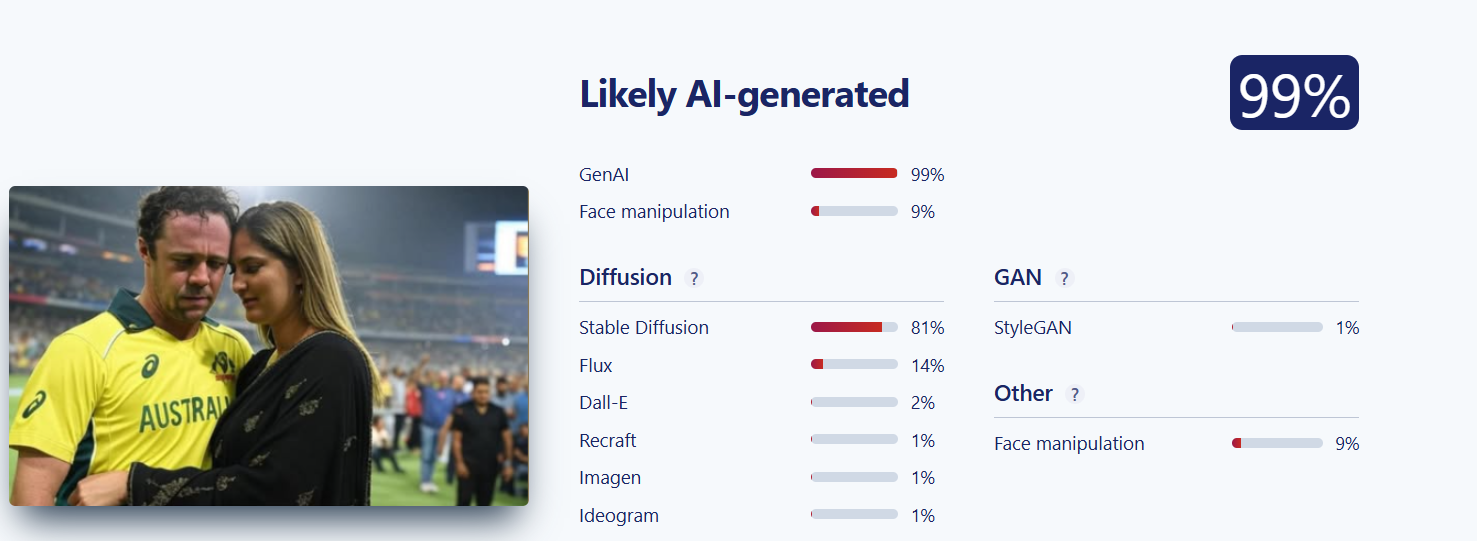The height and width of the screenshot is (541, 1477).
Task: Click the GenAI 99% progress bar
Action: pos(854,174)
